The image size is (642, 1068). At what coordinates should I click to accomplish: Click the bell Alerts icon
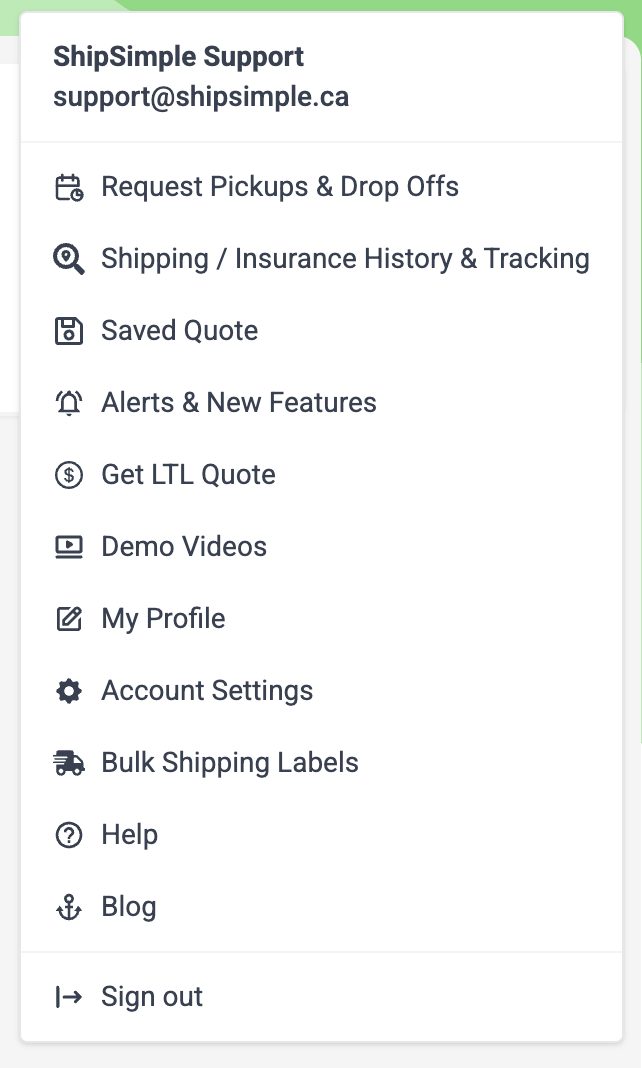pos(69,403)
